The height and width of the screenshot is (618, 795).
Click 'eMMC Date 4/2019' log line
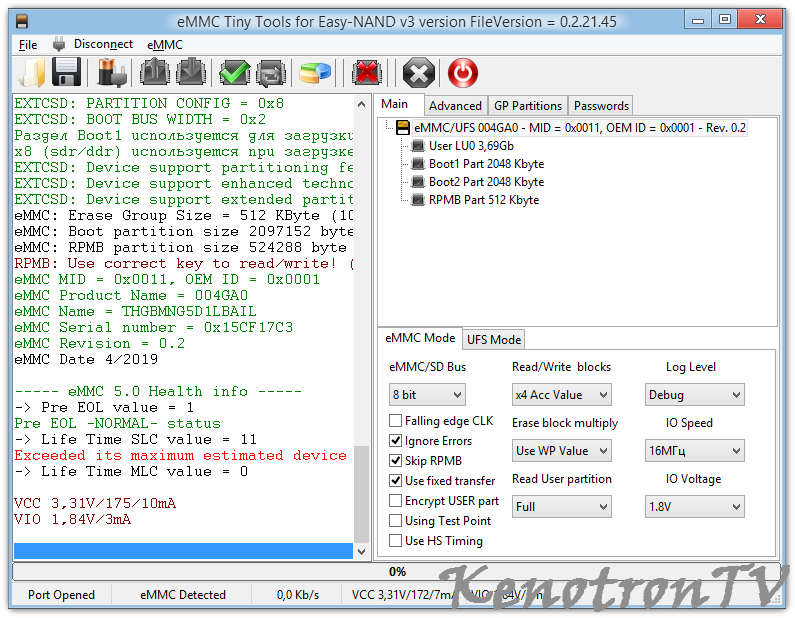(x=86, y=359)
